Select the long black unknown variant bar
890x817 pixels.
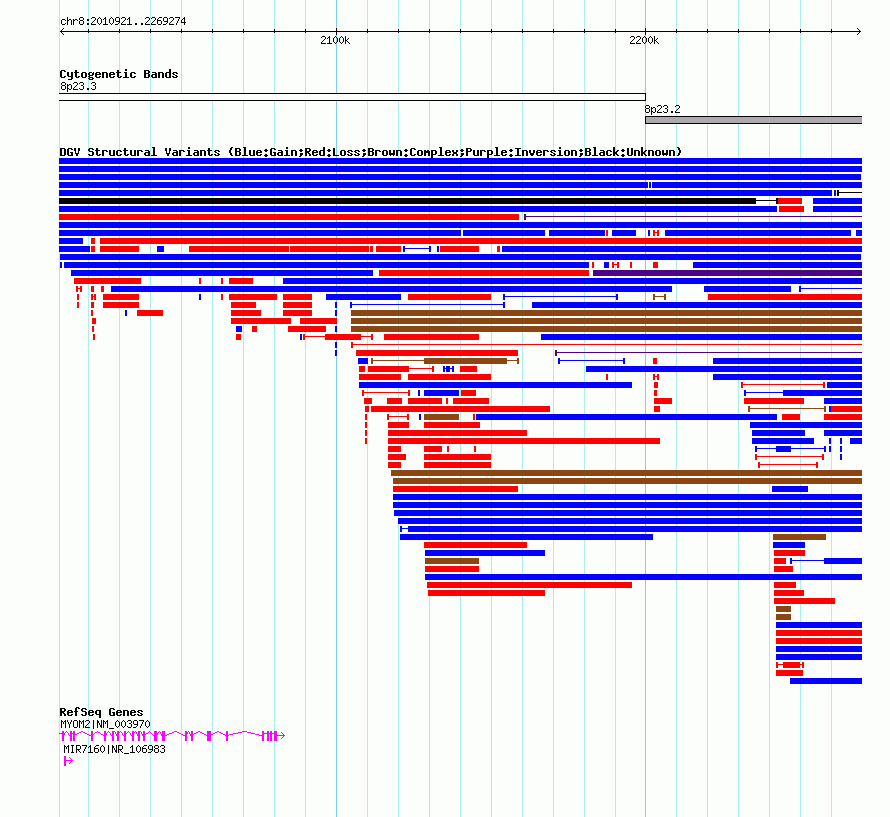pos(408,201)
